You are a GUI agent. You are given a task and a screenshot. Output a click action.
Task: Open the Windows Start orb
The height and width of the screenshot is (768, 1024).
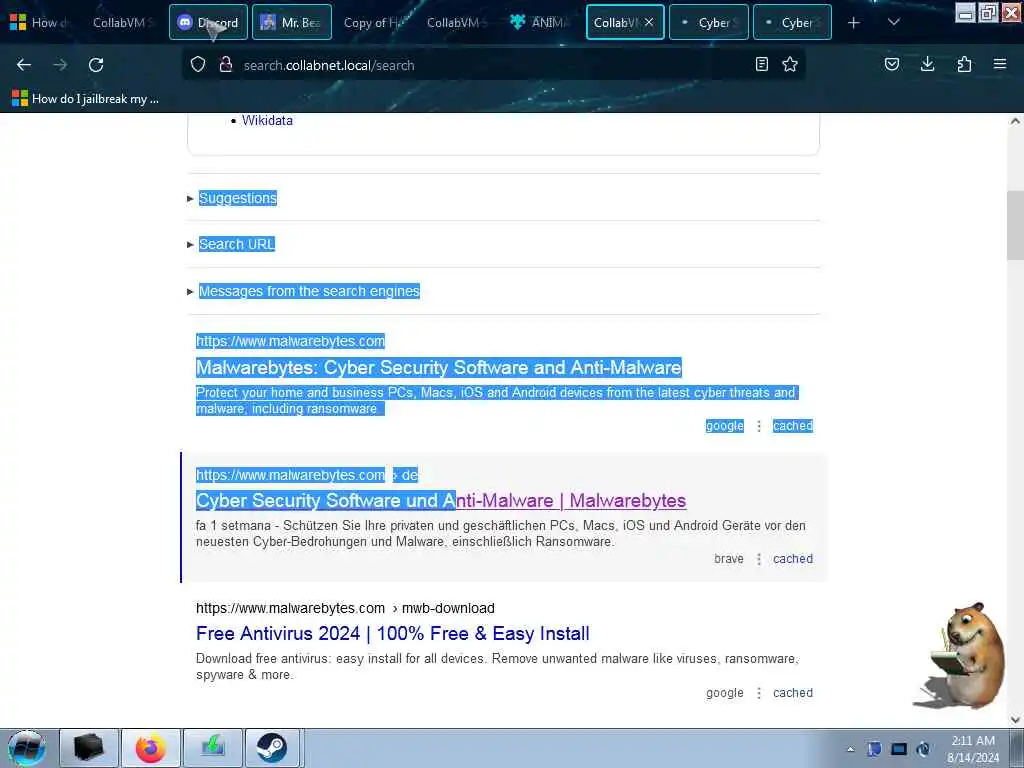26,748
